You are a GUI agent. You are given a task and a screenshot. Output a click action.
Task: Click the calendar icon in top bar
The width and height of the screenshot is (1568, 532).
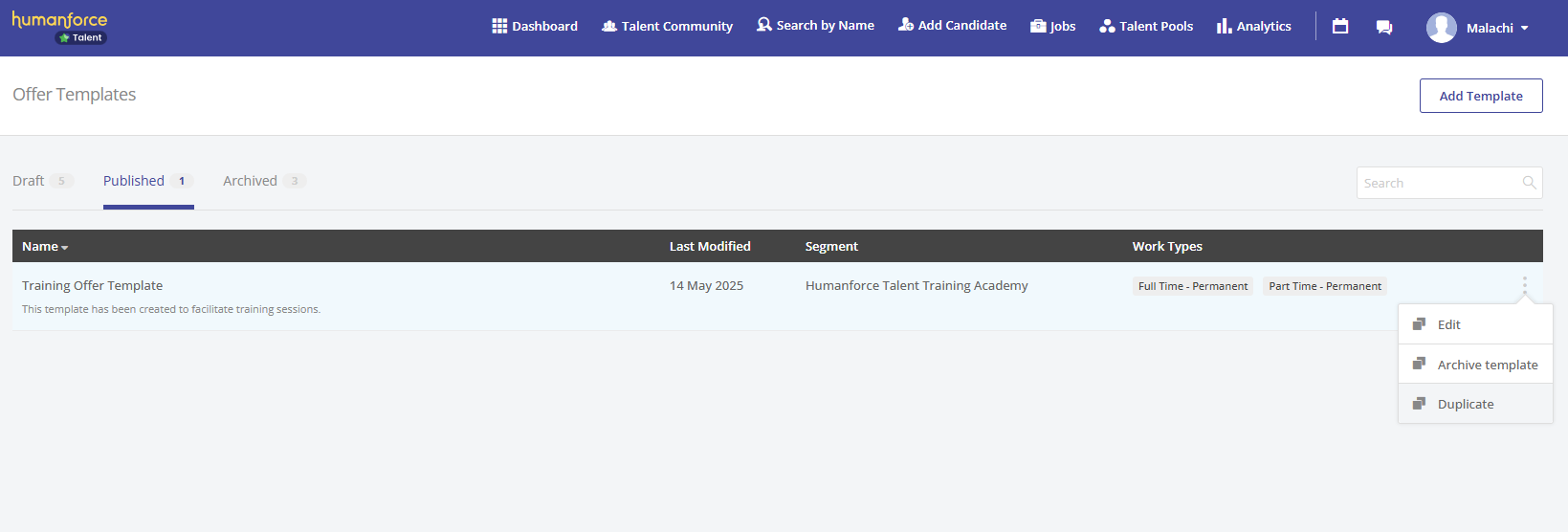coord(1340,27)
